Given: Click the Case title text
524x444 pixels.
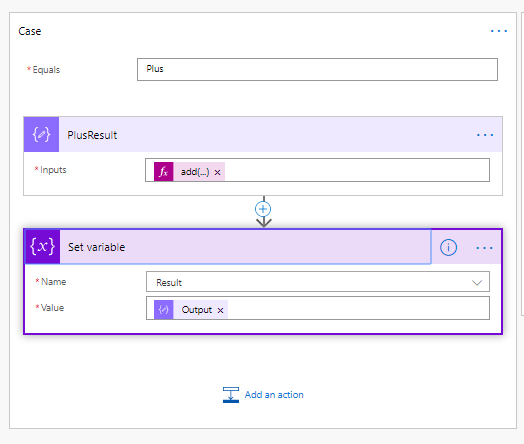Looking at the screenshot, I should (30, 31).
